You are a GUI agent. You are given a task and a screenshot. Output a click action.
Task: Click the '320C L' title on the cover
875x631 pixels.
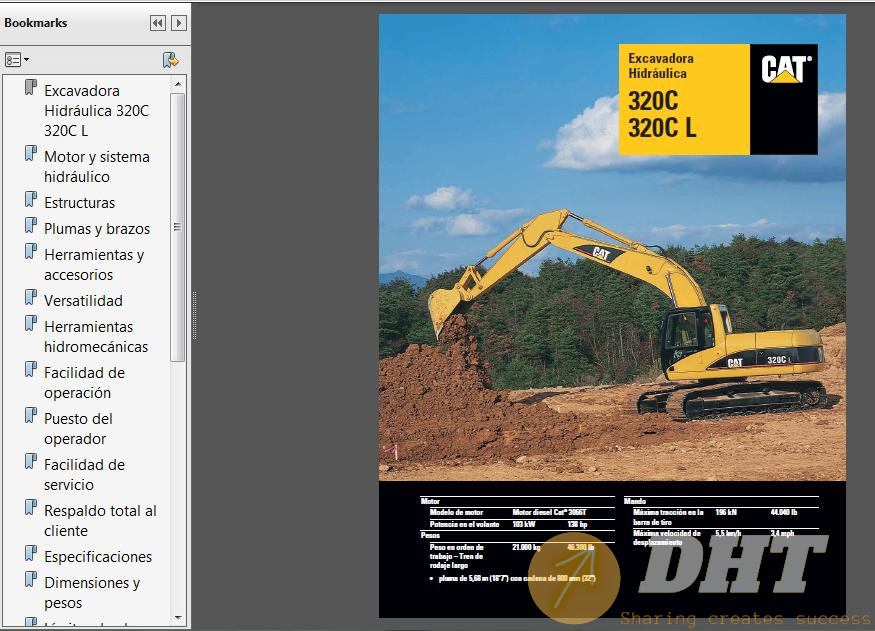point(662,128)
